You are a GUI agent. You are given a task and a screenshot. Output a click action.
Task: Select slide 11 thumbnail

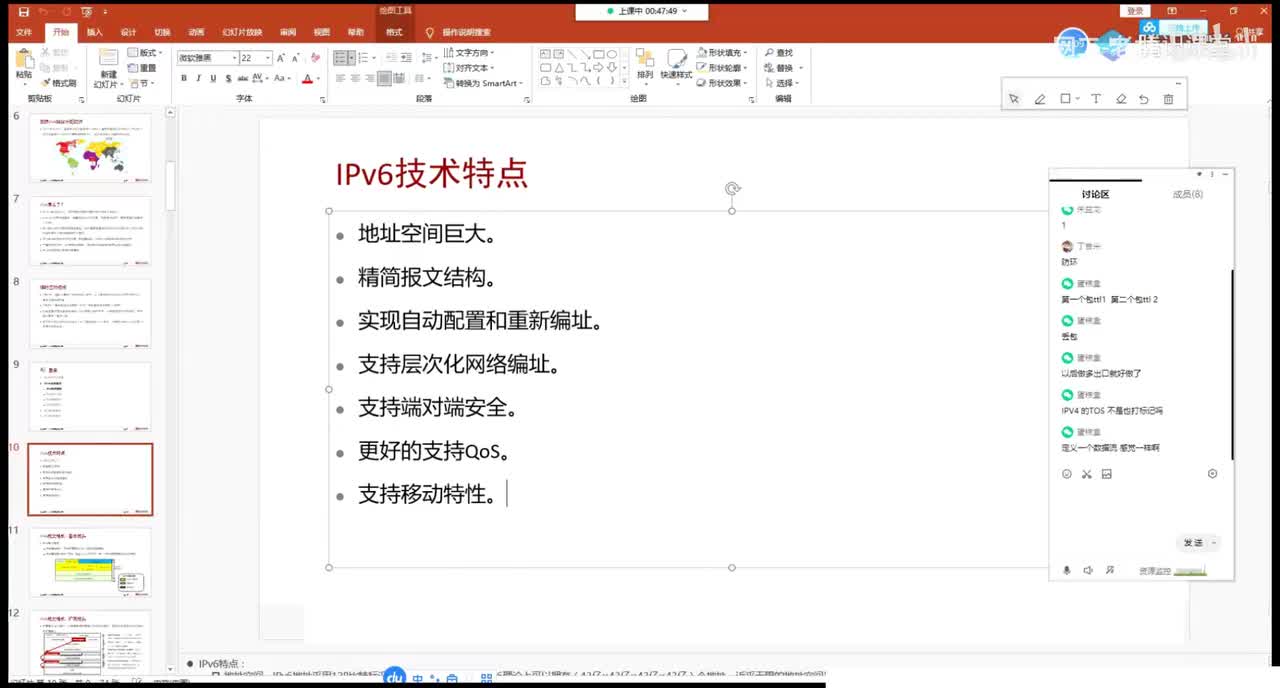[x=90, y=562]
